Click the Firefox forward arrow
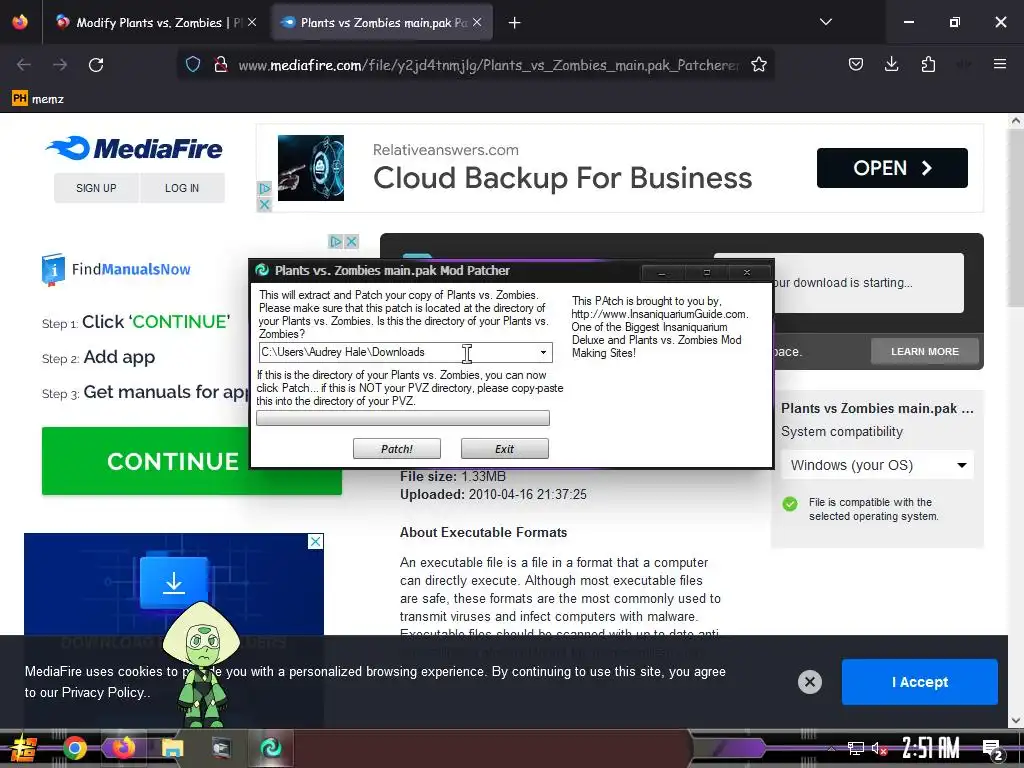The width and height of the screenshot is (1024, 768). coord(60,65)
